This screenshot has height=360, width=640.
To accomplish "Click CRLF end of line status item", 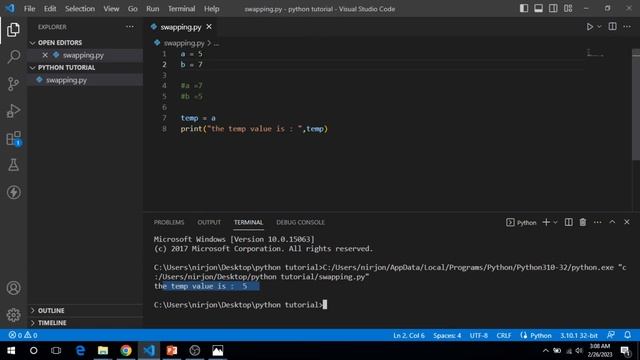I will 504,336.
